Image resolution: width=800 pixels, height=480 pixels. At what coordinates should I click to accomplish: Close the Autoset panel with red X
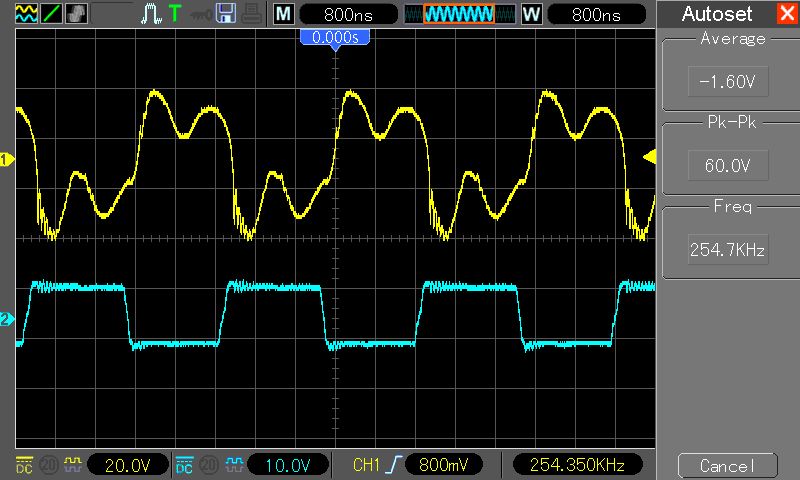(786, 13)
